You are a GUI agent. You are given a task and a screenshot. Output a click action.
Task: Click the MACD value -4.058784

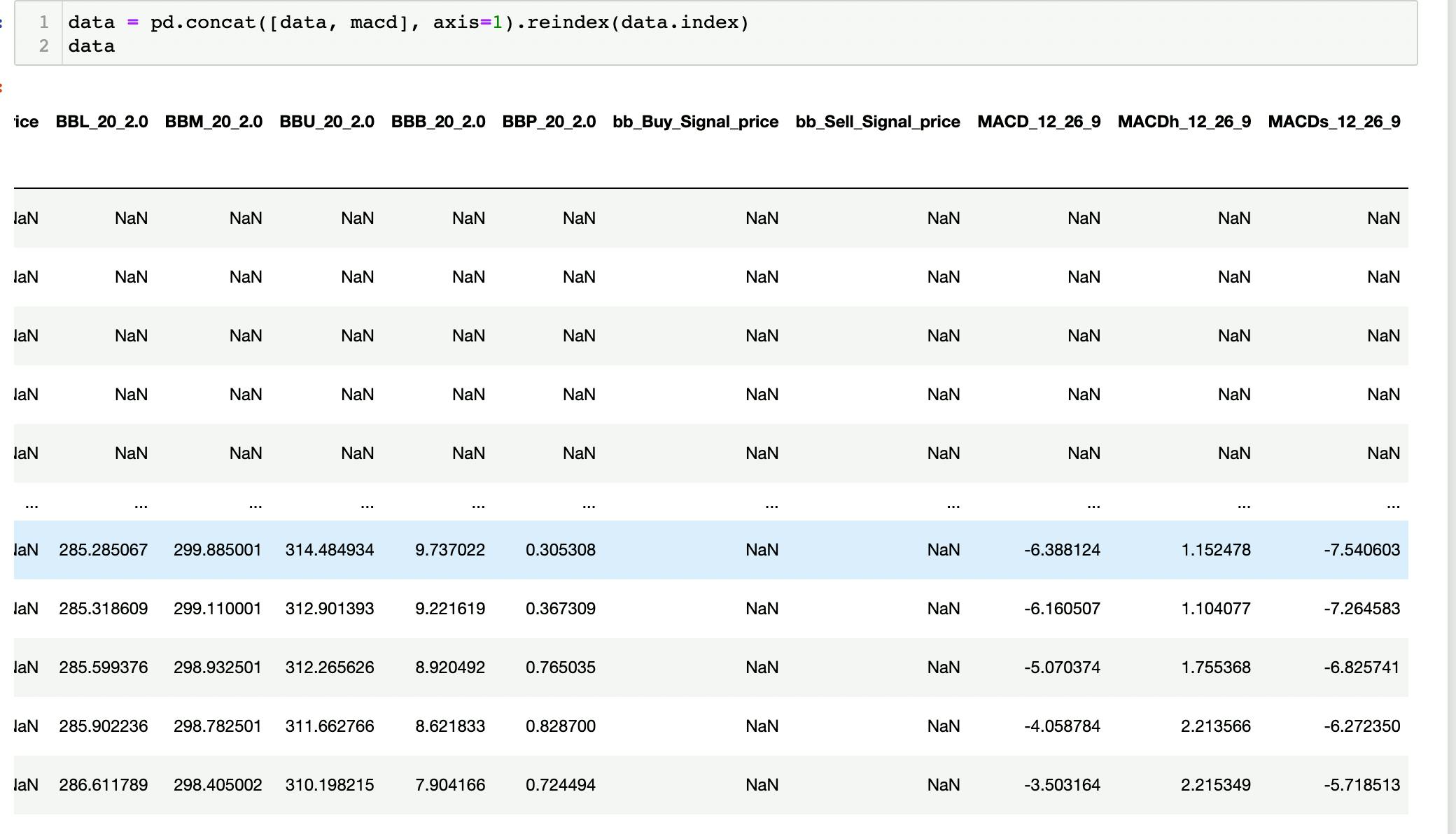click(1063, 726)
